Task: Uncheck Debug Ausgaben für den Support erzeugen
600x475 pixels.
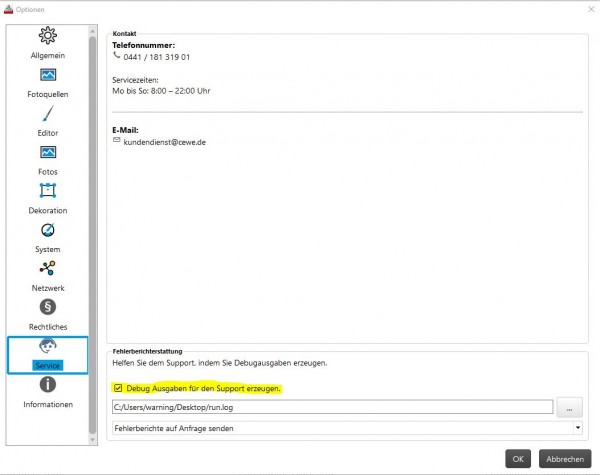Action: [x=118, y=388]
